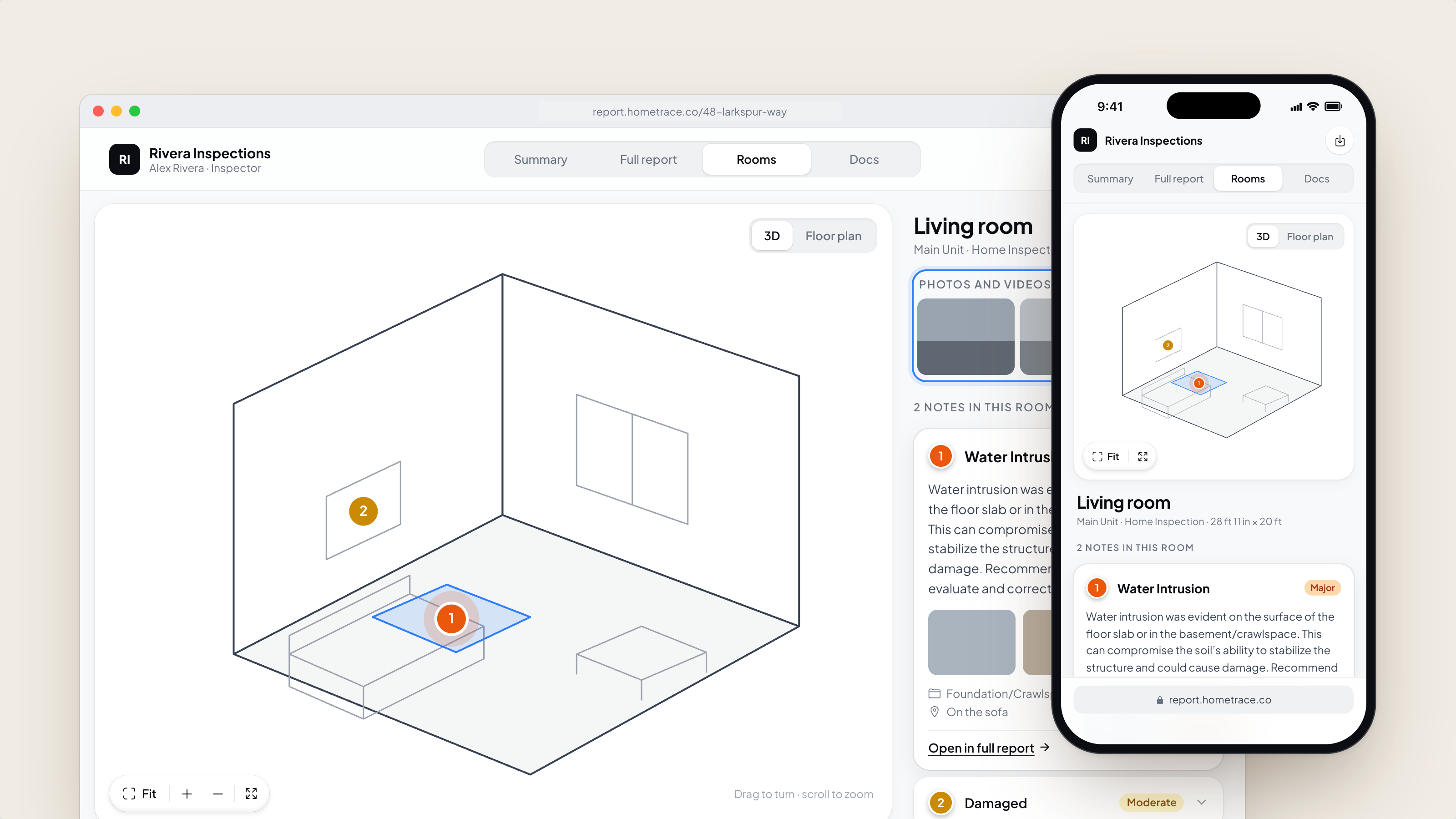Select the Rooms tab on desktop

pyautogui.click(x=756, y=159)
